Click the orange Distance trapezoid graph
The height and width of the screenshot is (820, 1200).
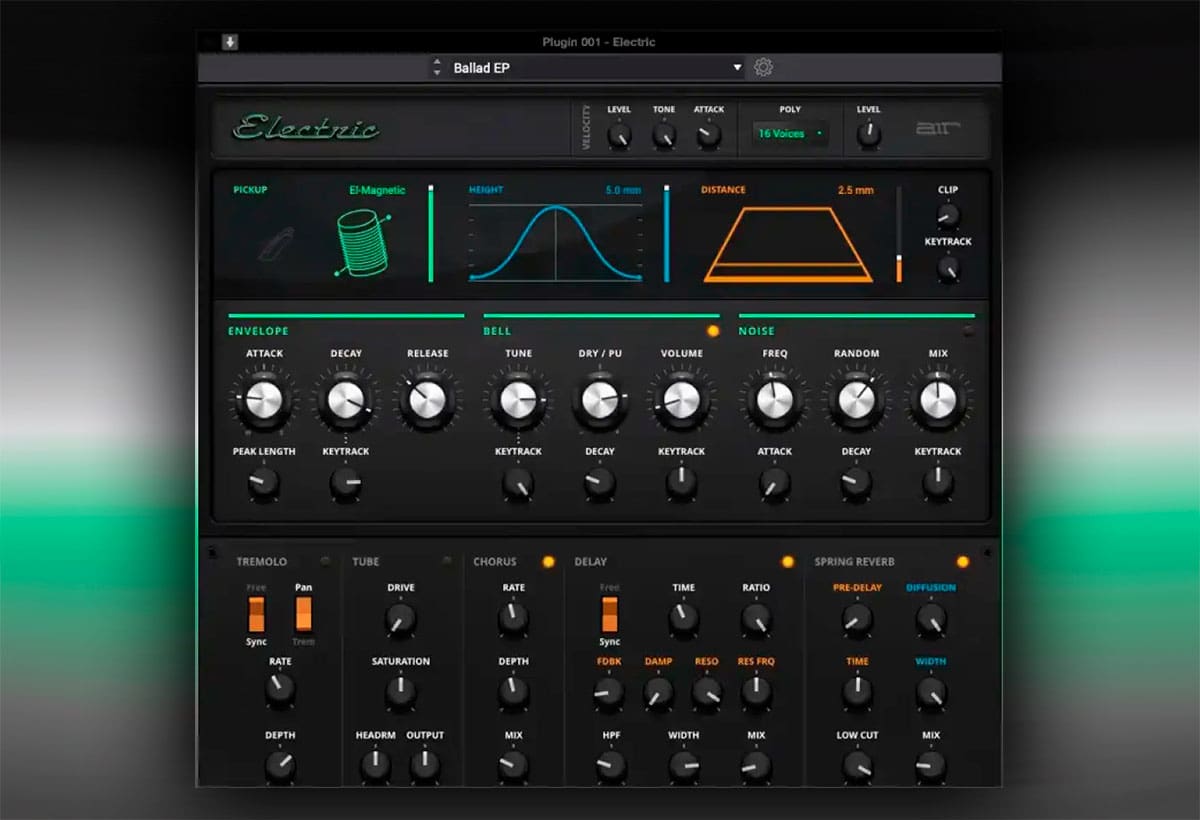788,245
